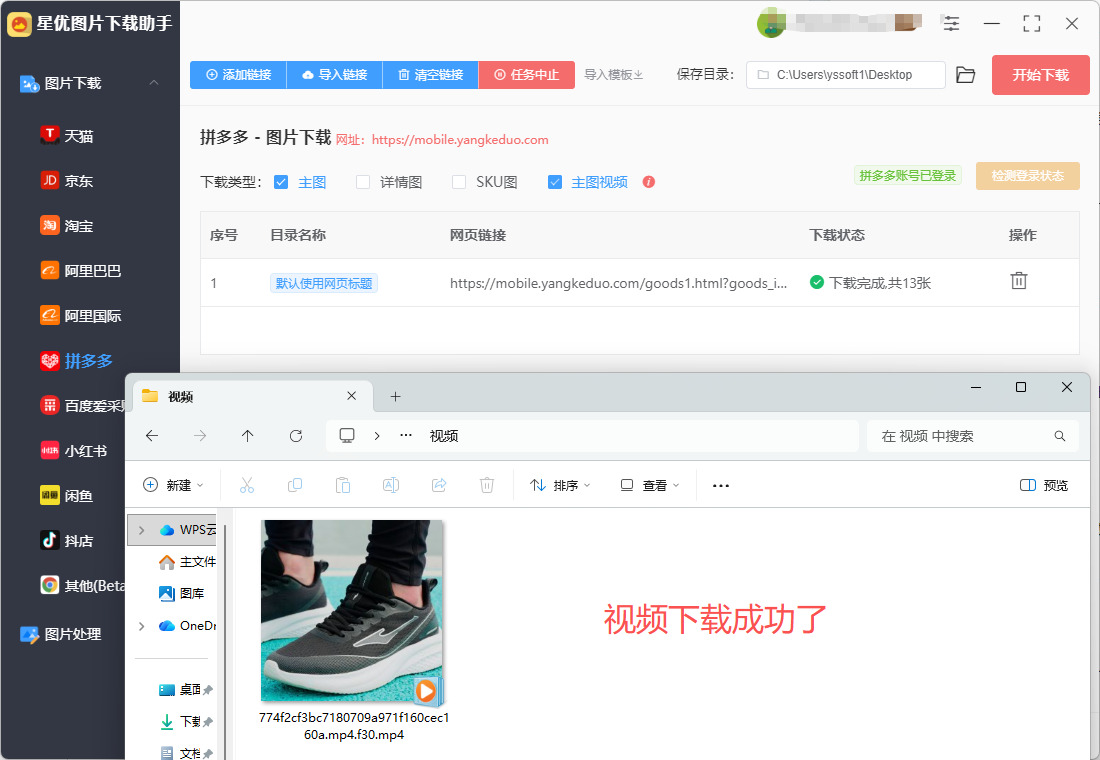Click the 导入链接 button
1100x760 pixels.
point(335,74)
